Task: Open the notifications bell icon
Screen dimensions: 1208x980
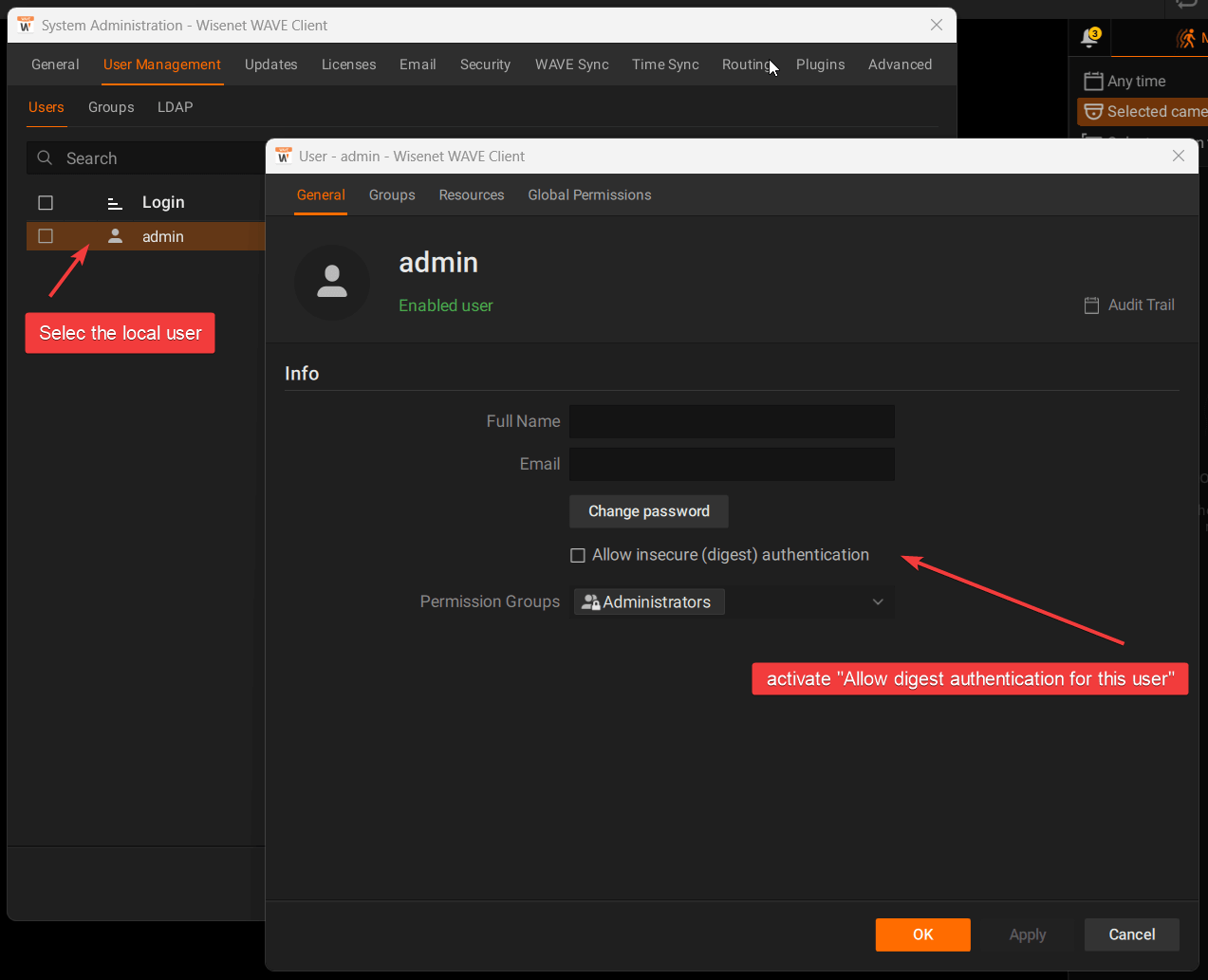Action: pyautogui.click(x=1090, y=38)
